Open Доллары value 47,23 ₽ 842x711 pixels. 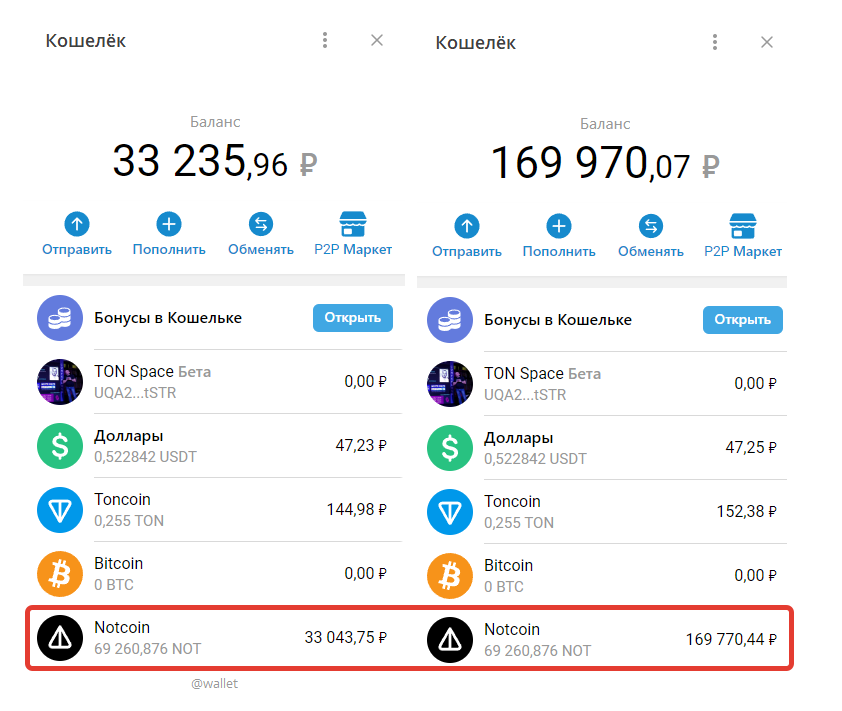pos(361,445)
